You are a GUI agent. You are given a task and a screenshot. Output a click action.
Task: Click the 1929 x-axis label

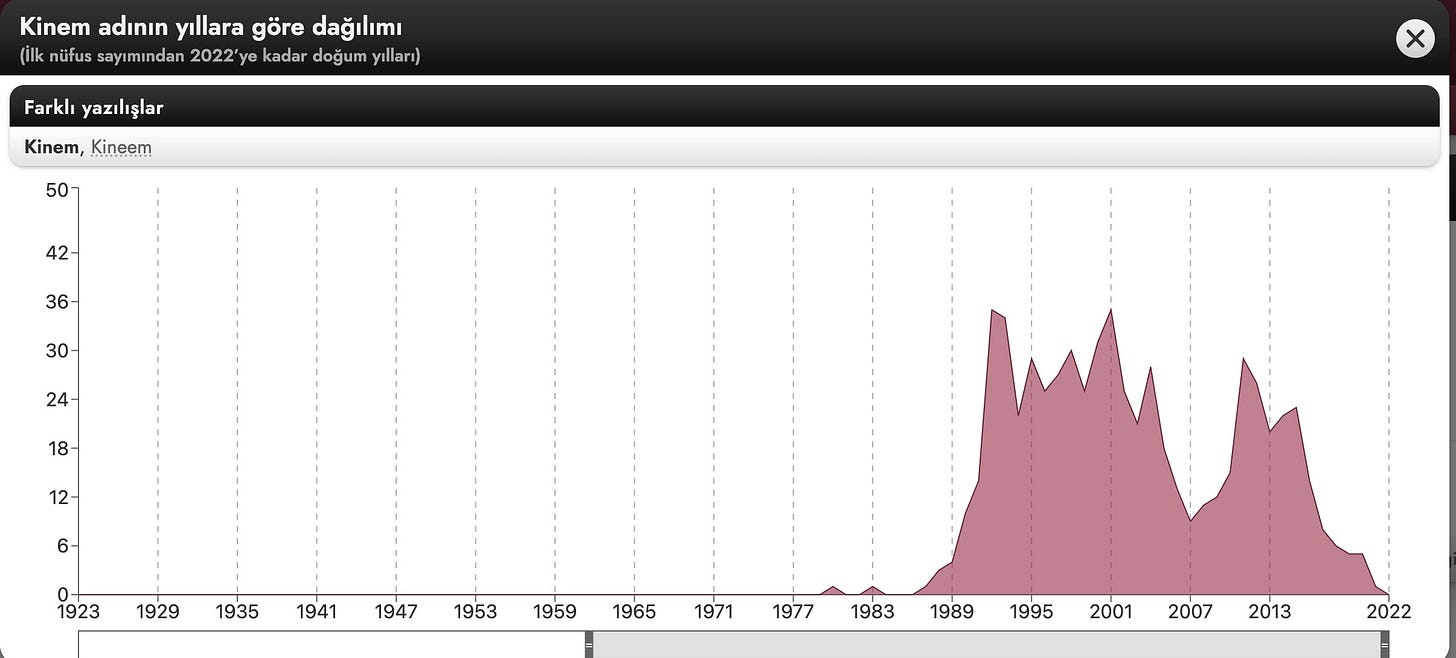click(158, 611)
